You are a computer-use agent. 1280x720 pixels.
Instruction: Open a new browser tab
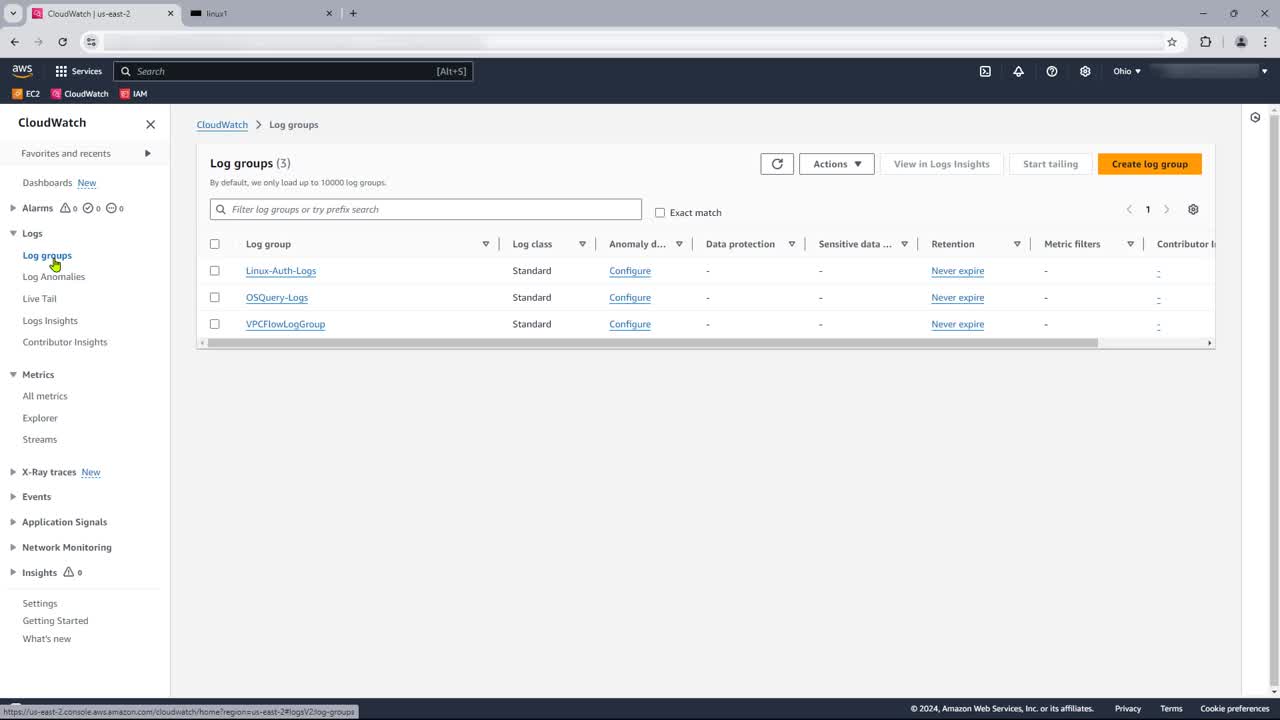click(353, 13)
